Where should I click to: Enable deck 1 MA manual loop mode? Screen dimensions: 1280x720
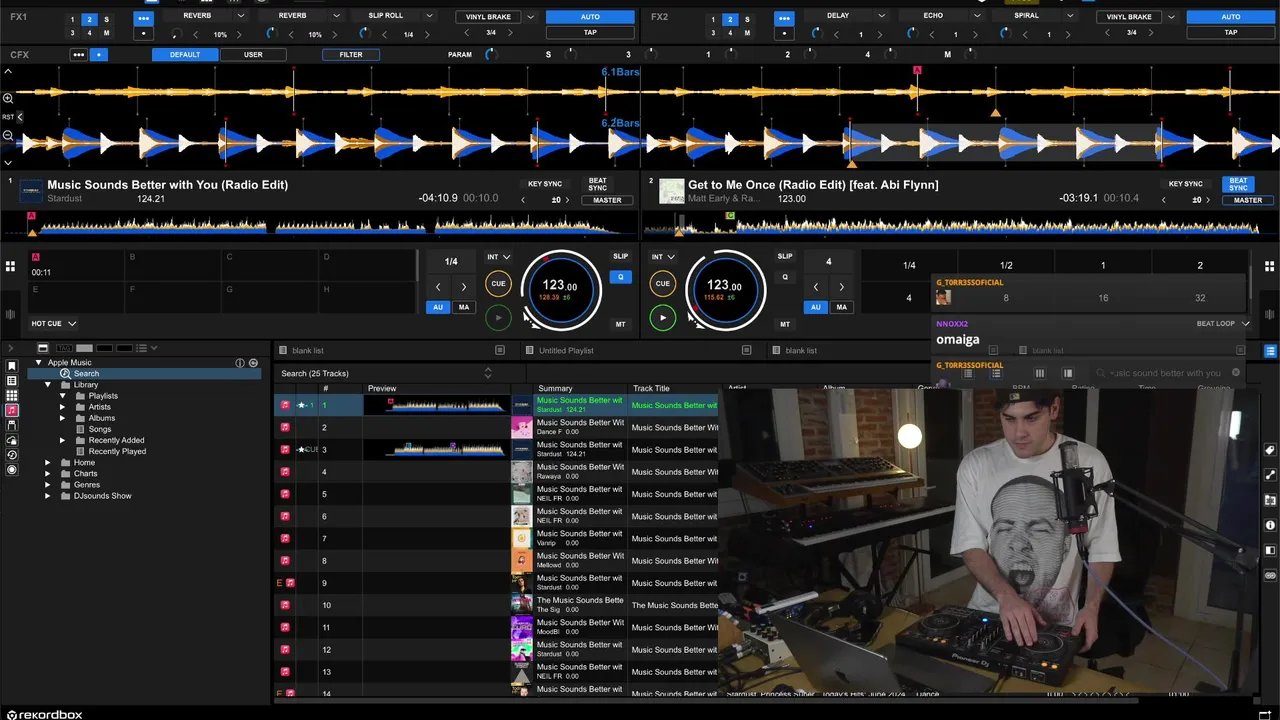point(463,307)
